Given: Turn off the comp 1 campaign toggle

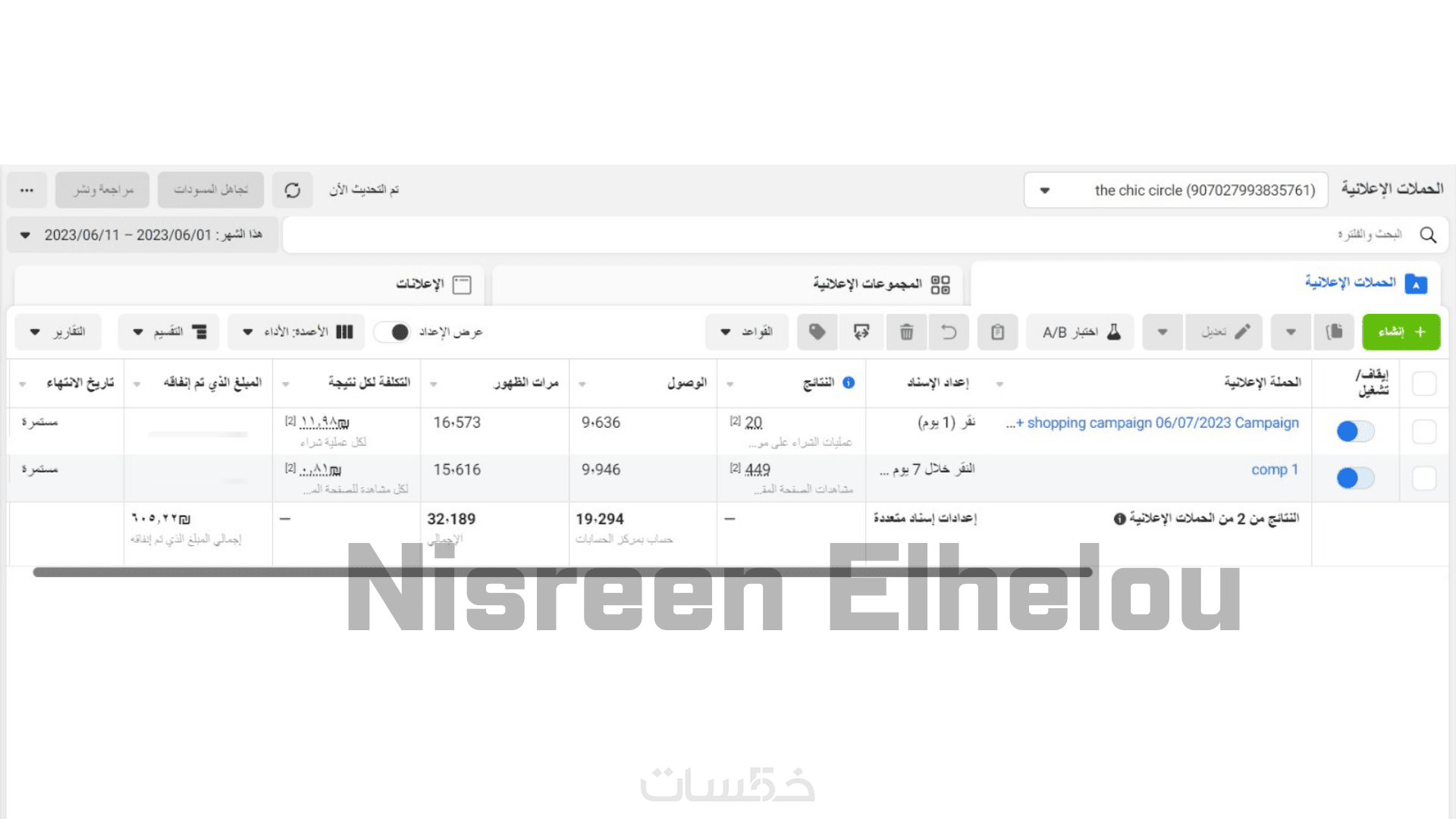Looking at the screenshot, I should 1354,479.
